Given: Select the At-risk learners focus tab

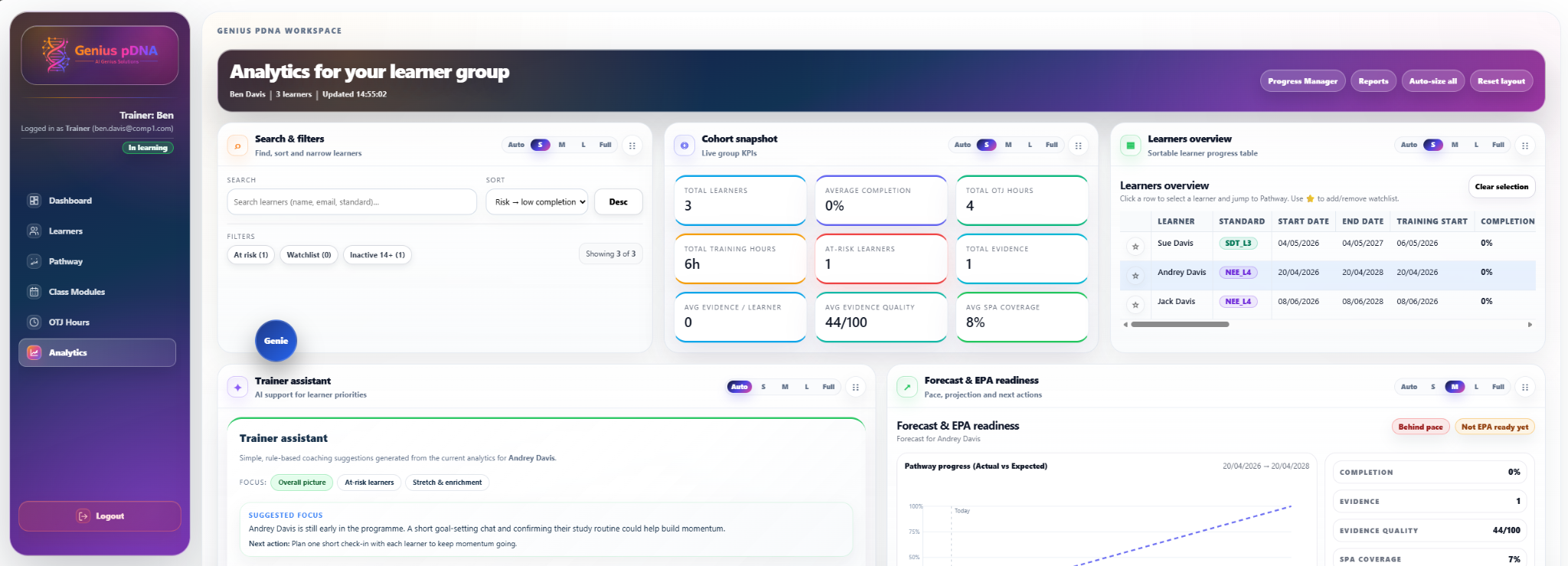Looking at the screenshot, I should [x=369, y=483].
